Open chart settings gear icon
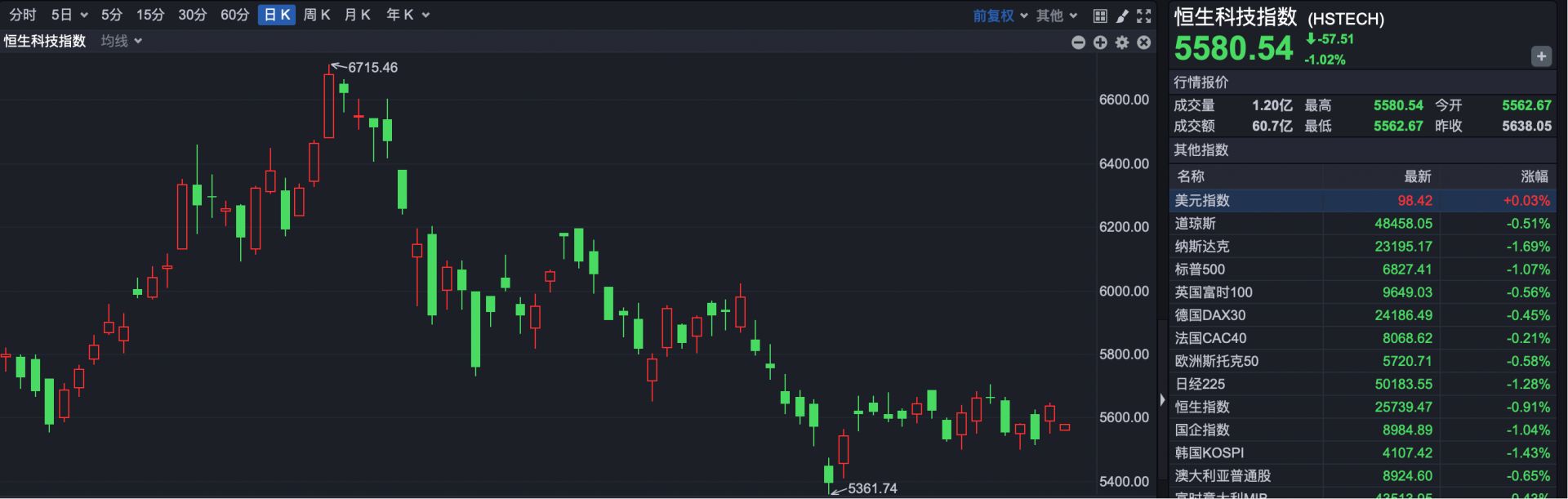Image resolution: width=1568 pixels, height=499 pixels. tap(1122, 42)
